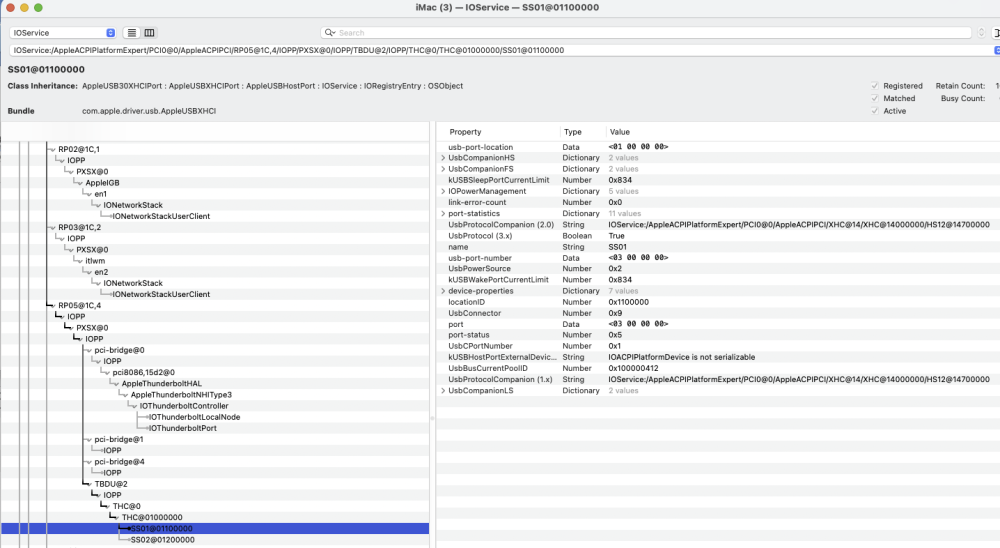Select the IOThunderboltPort item
Viewport: 1000px width, 548px height.
[182, 428]
